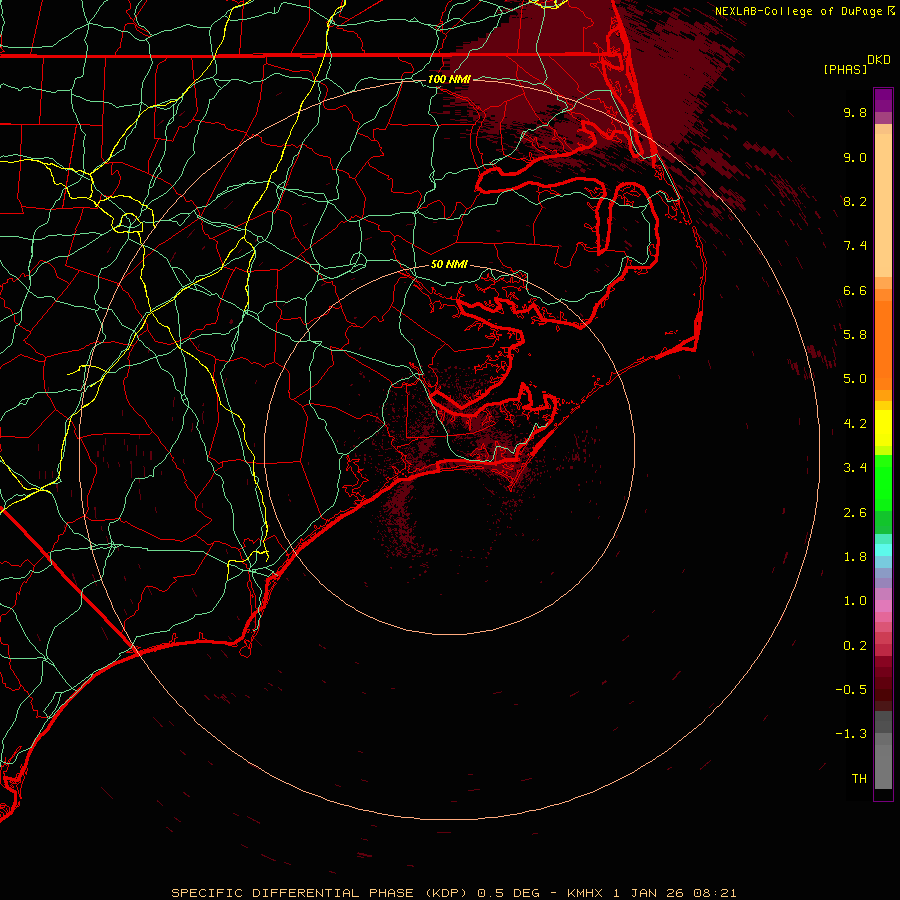Click the 5.0 value on color scale
Screen dimensions: 900x900
coord(855,379)
